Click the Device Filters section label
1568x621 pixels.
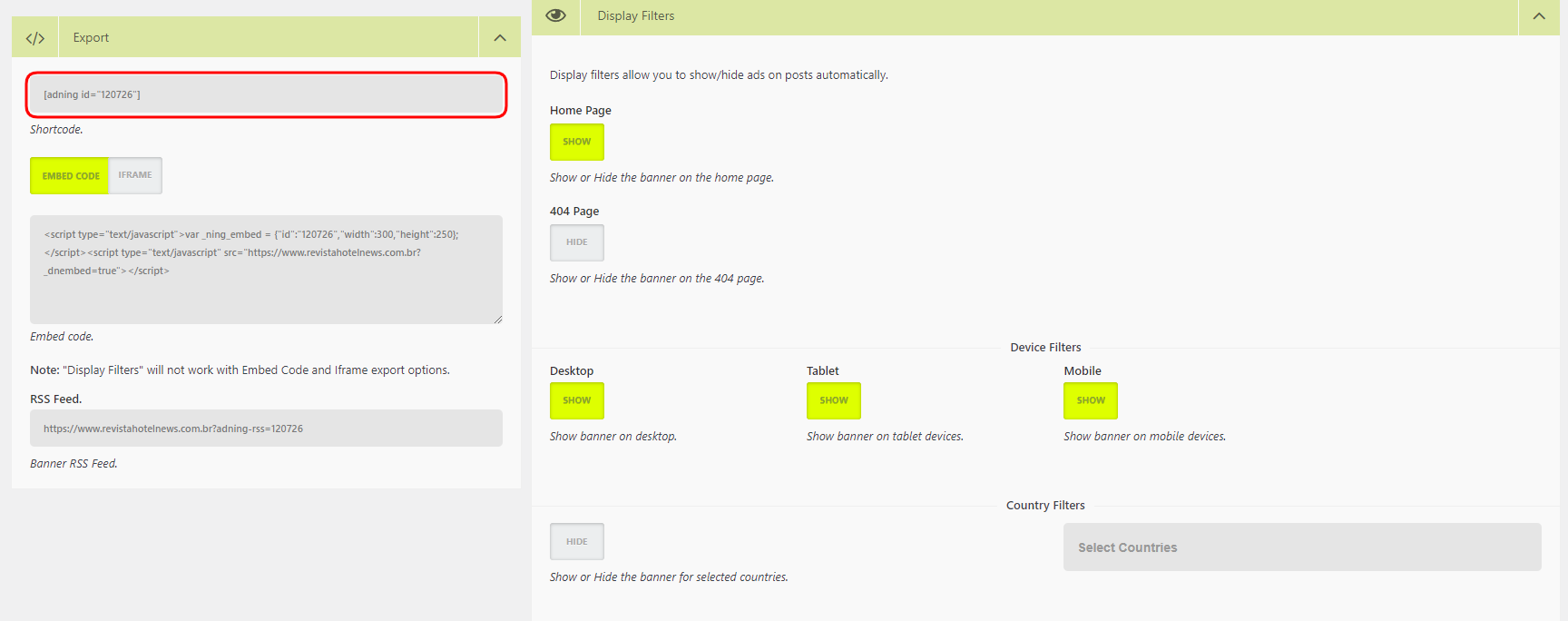[x=1045, y=348]
